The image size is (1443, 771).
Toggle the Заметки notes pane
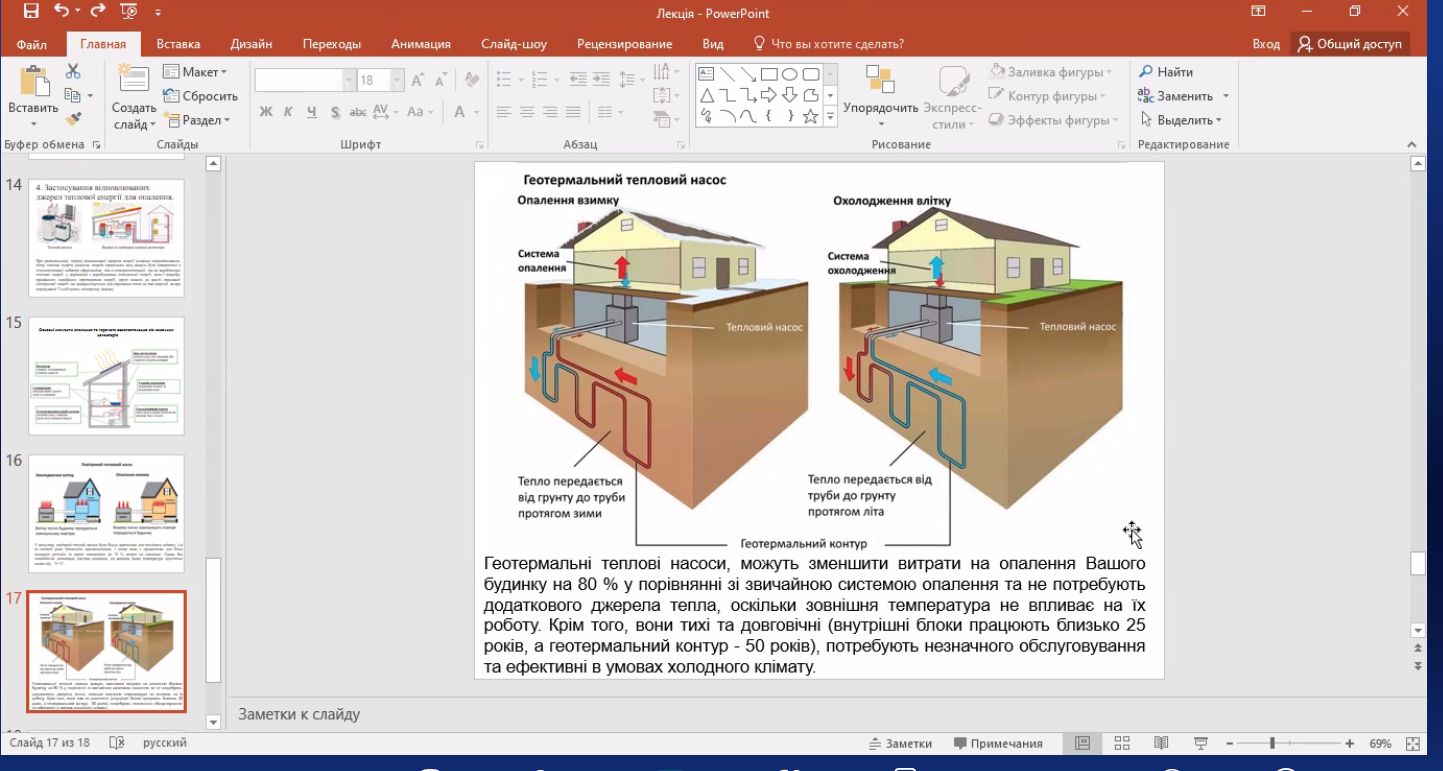(x=900, y=743)
